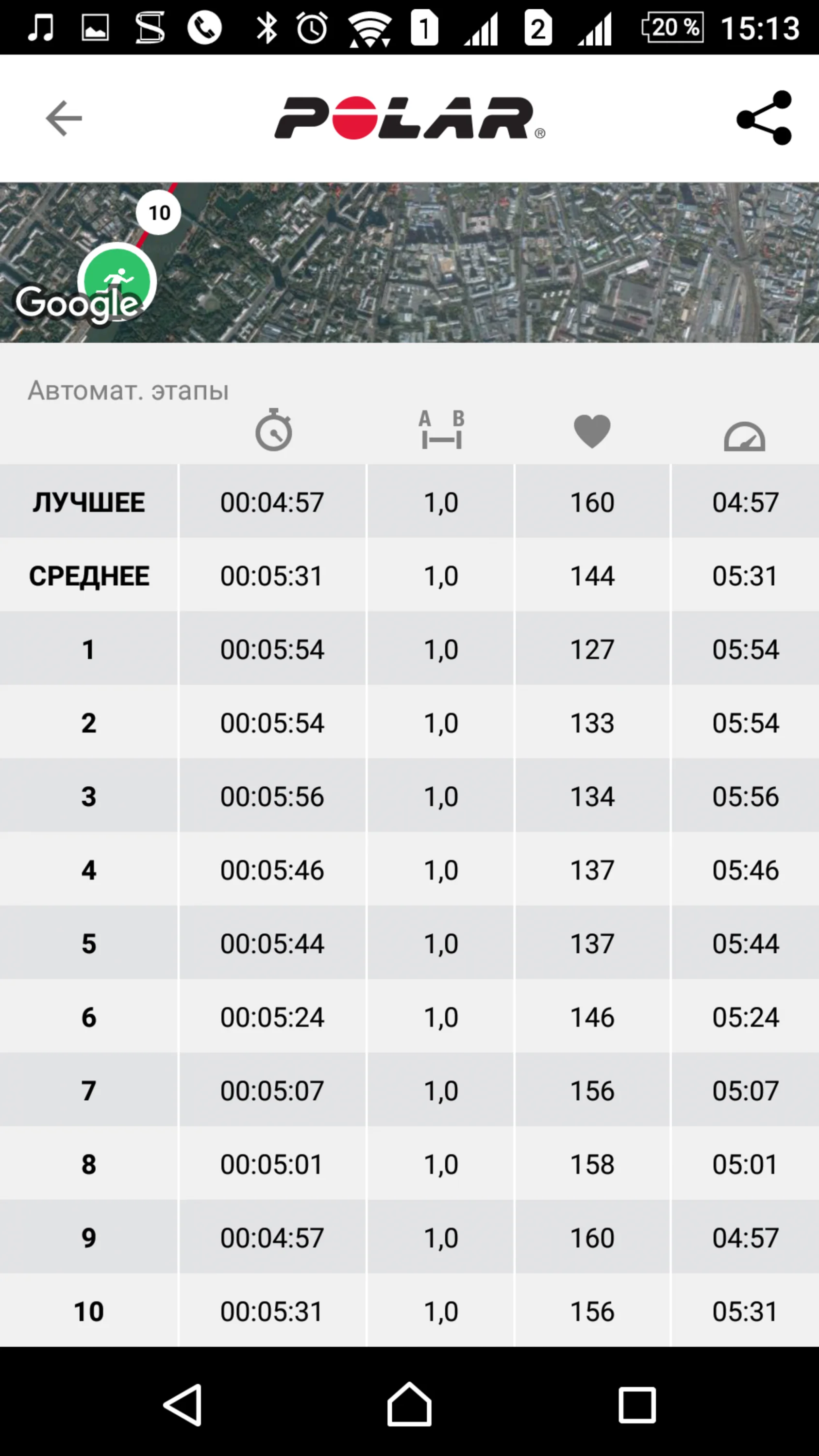Tap the back arrow in header
Viewport: 819px width, 1456px height.
(x=64, y=118)
